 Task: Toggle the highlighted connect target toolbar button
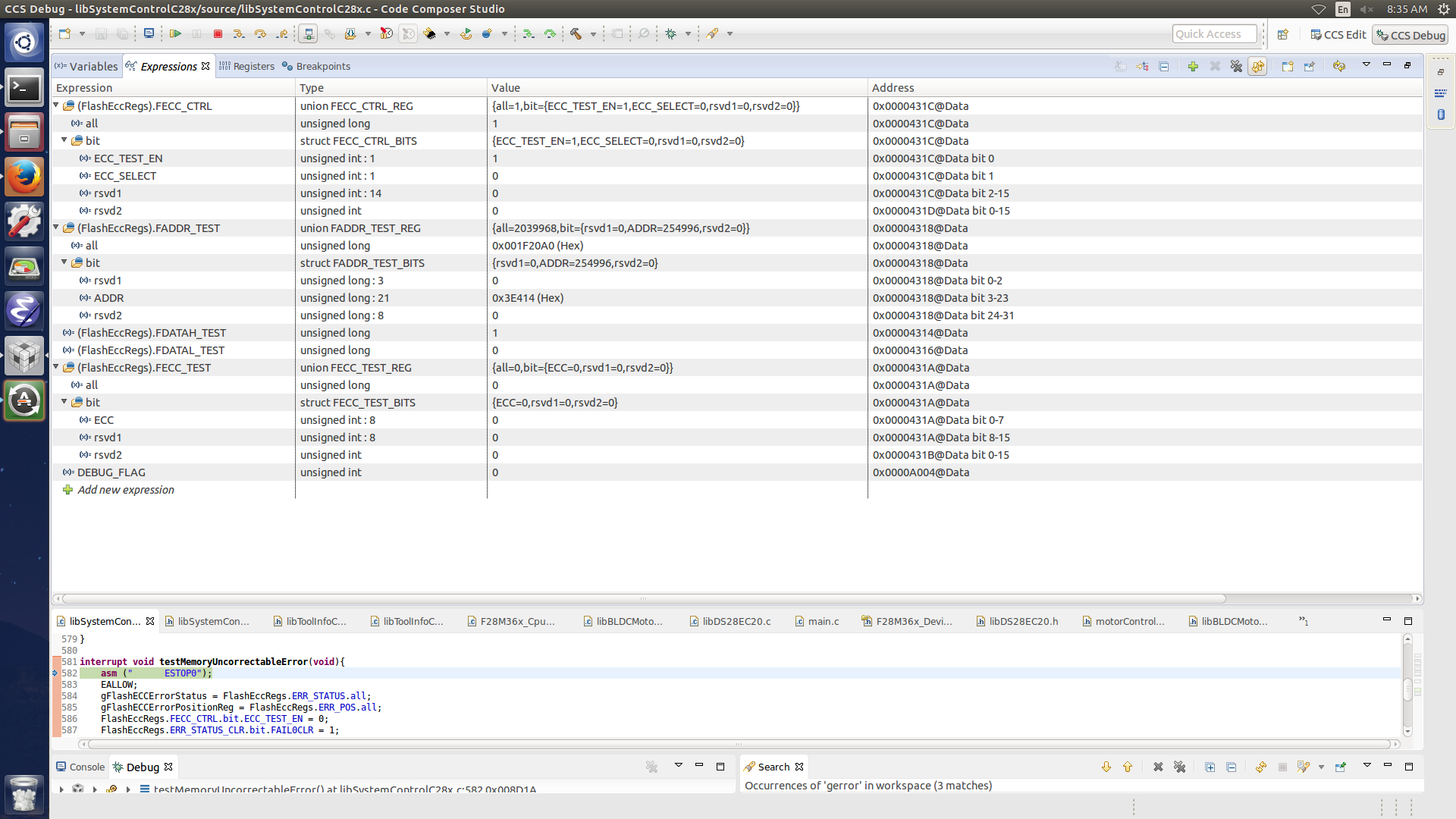[x=308, y=34]
